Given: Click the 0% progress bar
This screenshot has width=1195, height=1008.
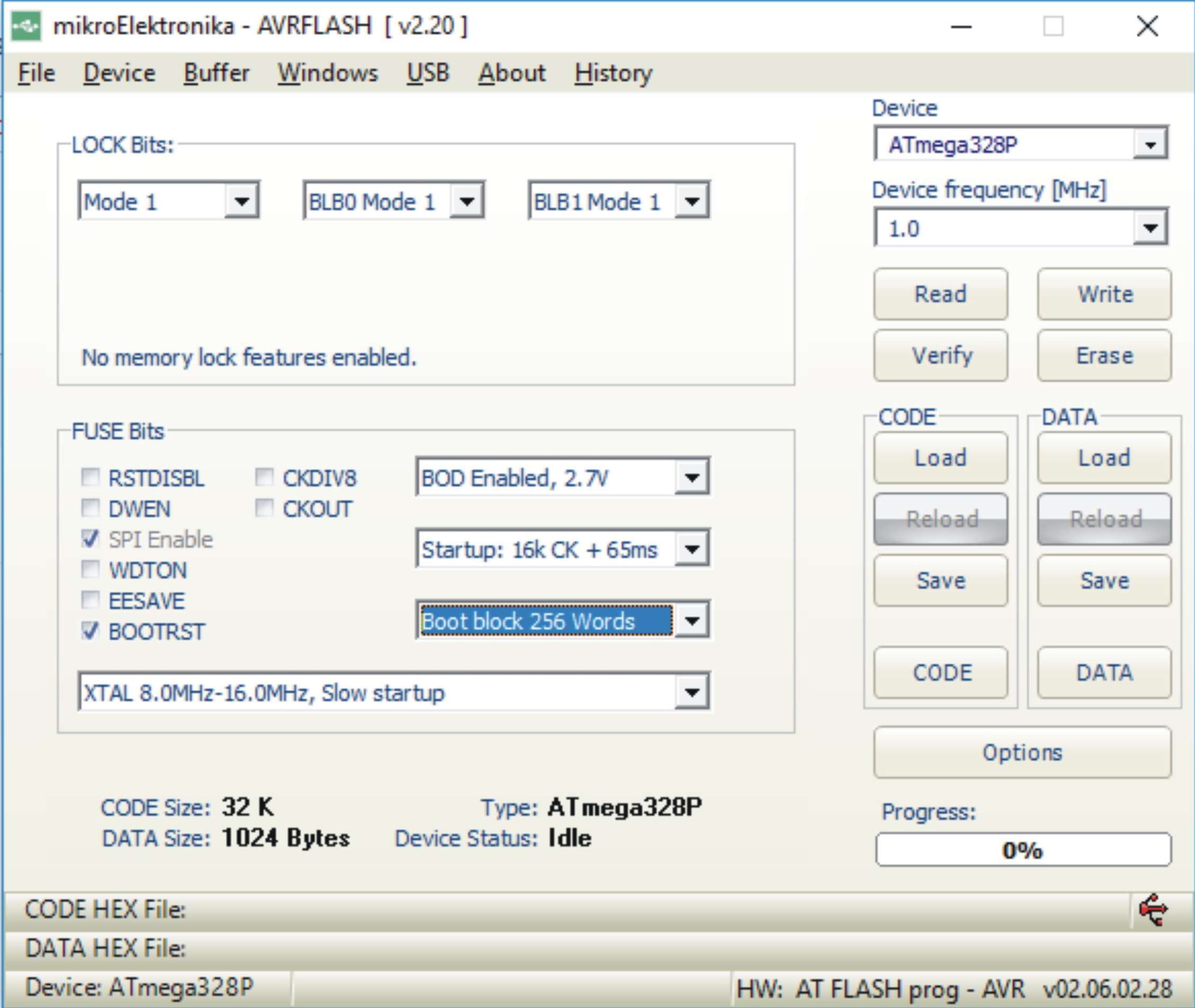Looking at the screenshot, I should pyautogui.click(x=1023, y=850).
